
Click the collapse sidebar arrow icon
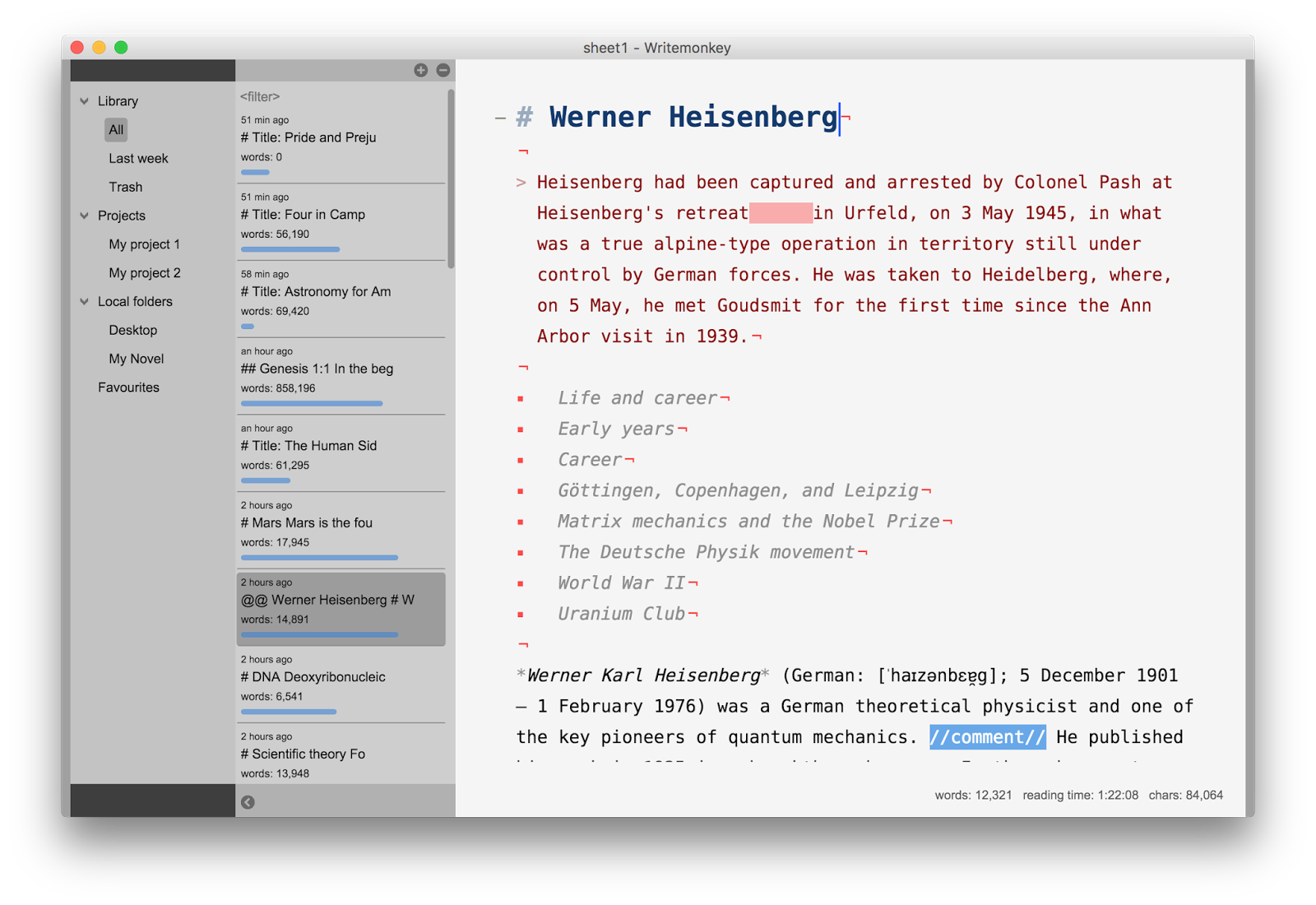pos(248,802)
